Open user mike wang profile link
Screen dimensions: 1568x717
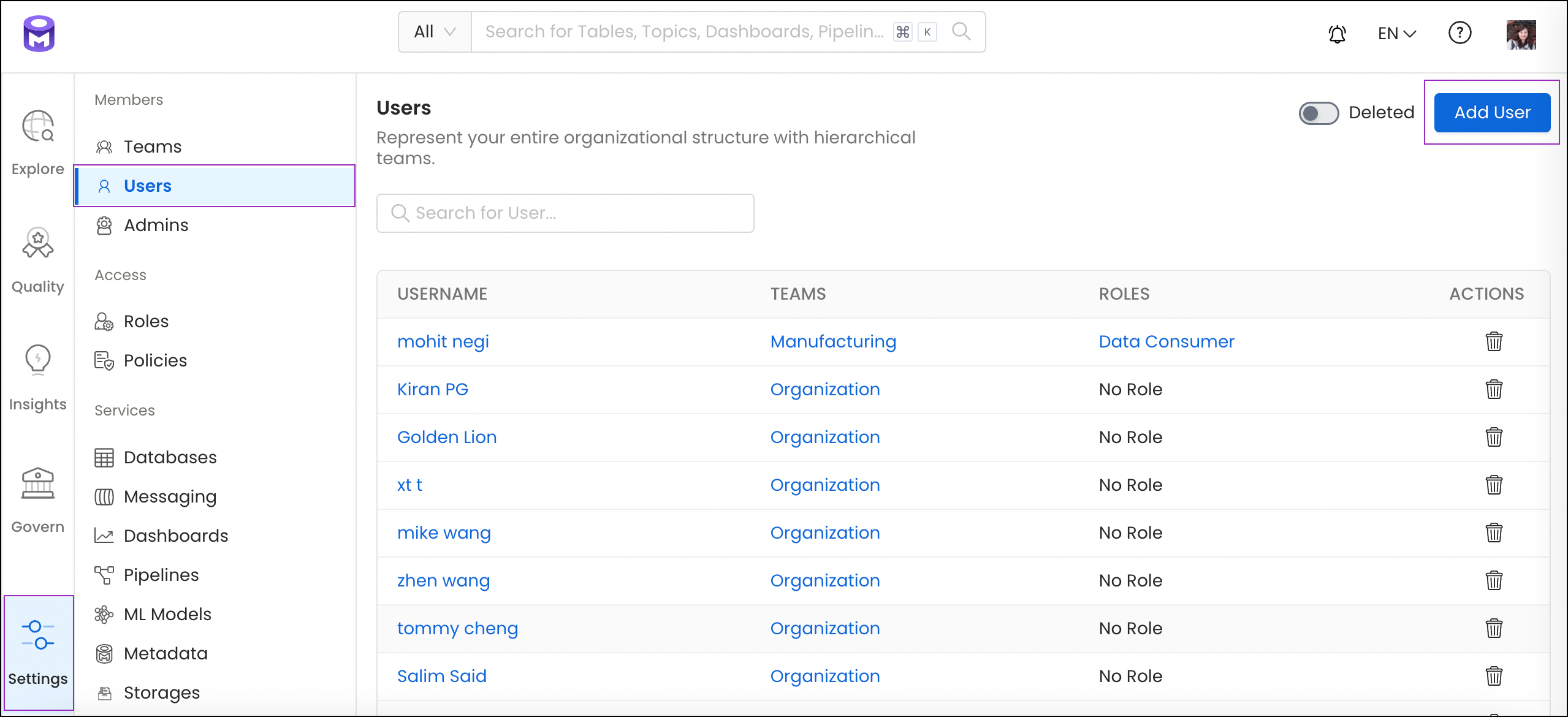coord(444,533)
